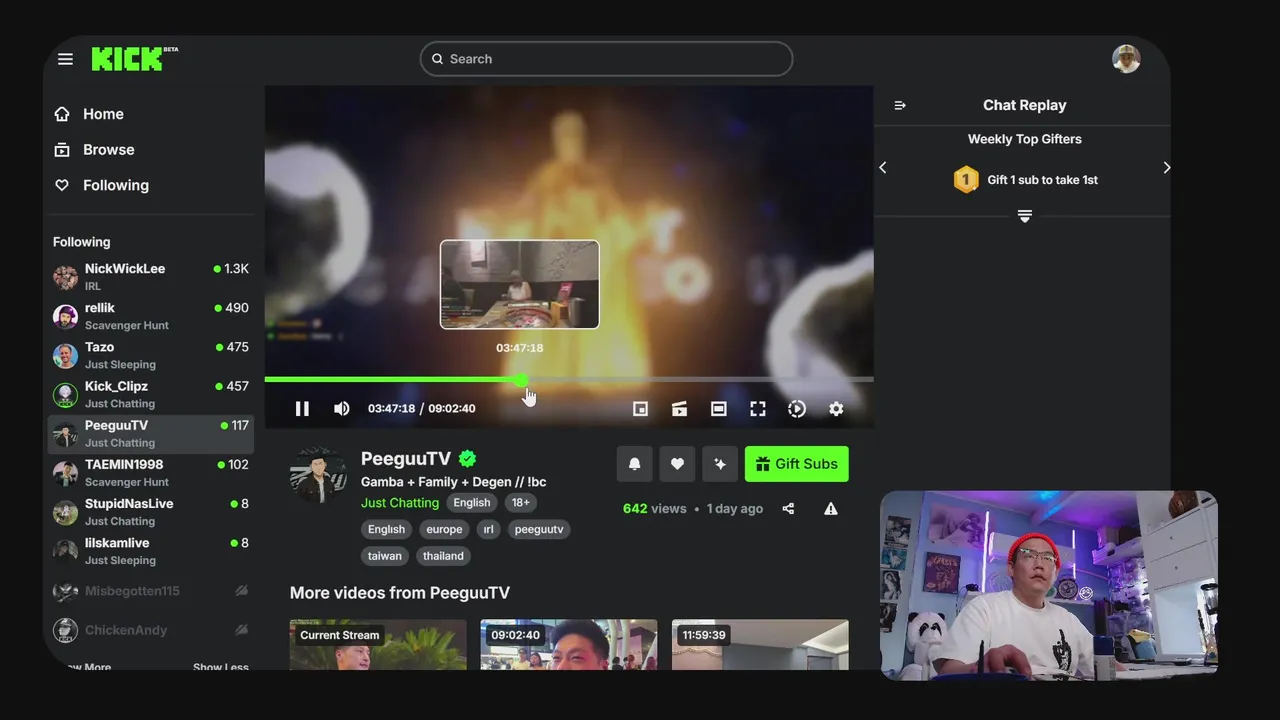Select the peeguutv tag

tap(539, 529)
